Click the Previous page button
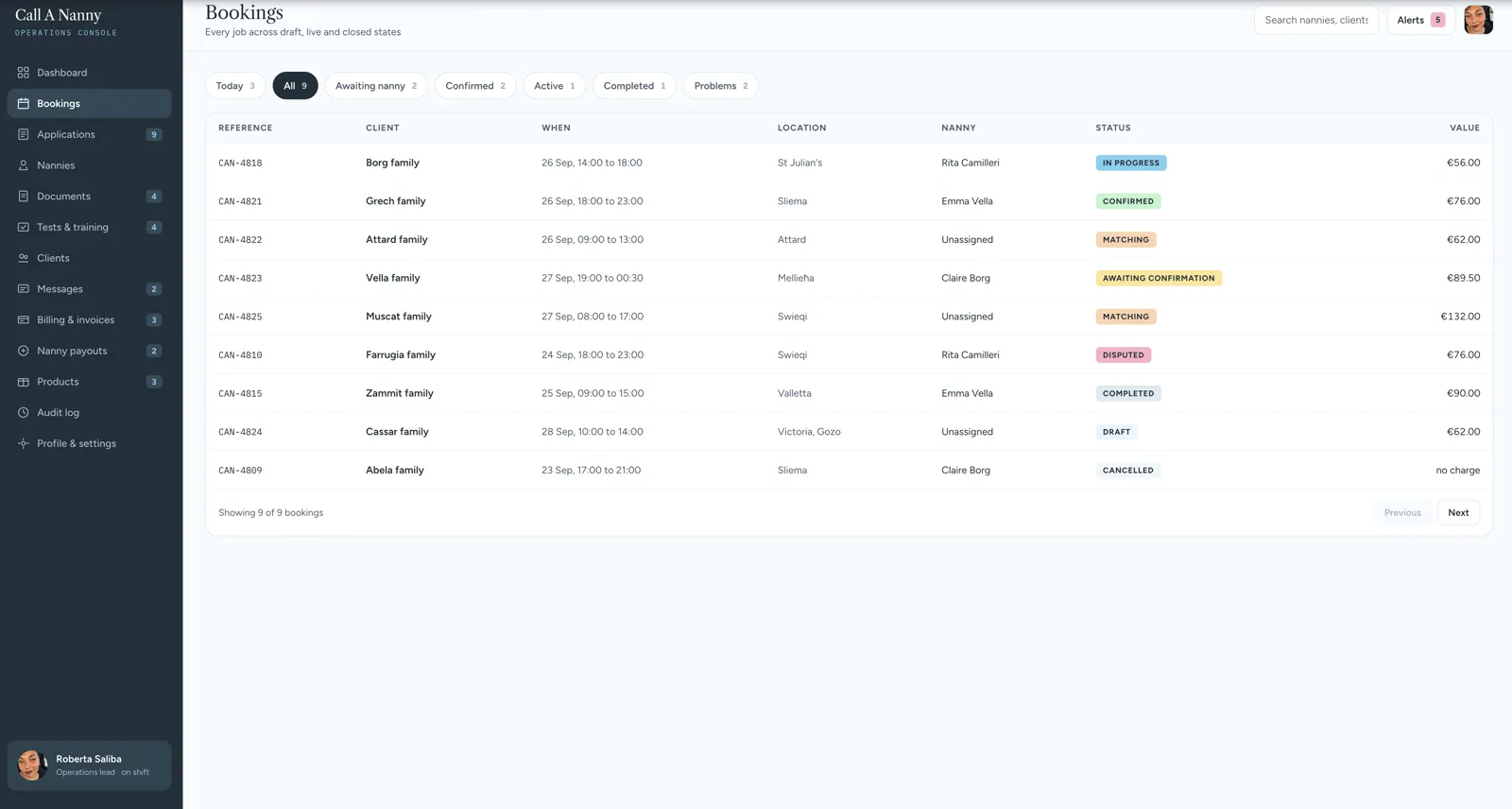1512x809 pixels. [1402, 513]
